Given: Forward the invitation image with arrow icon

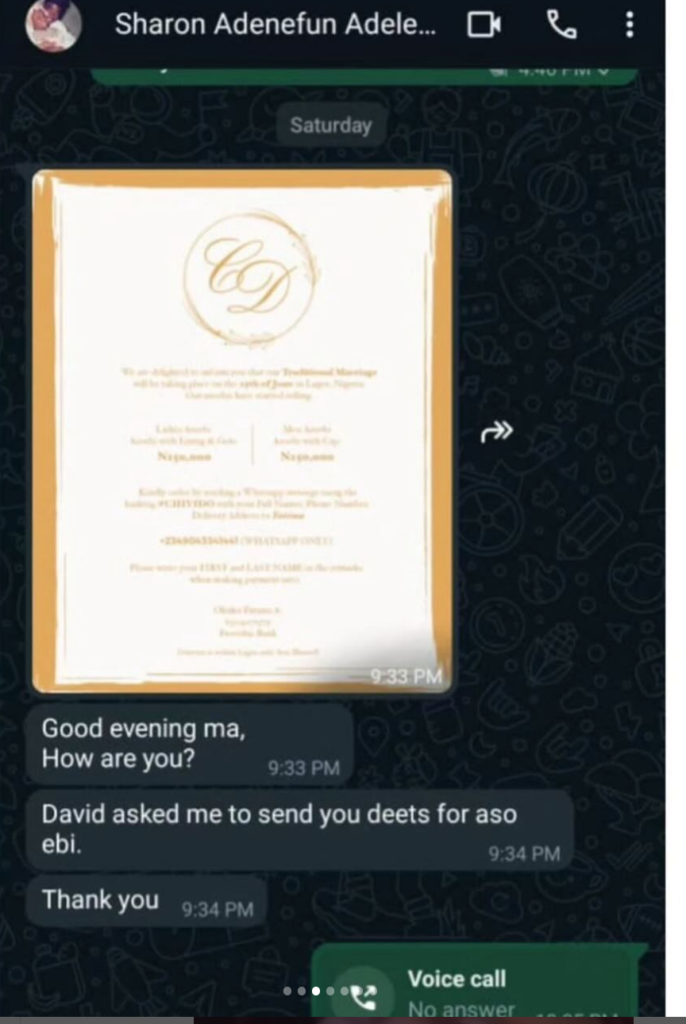Looking at the screenshot, I should (497, 432).
